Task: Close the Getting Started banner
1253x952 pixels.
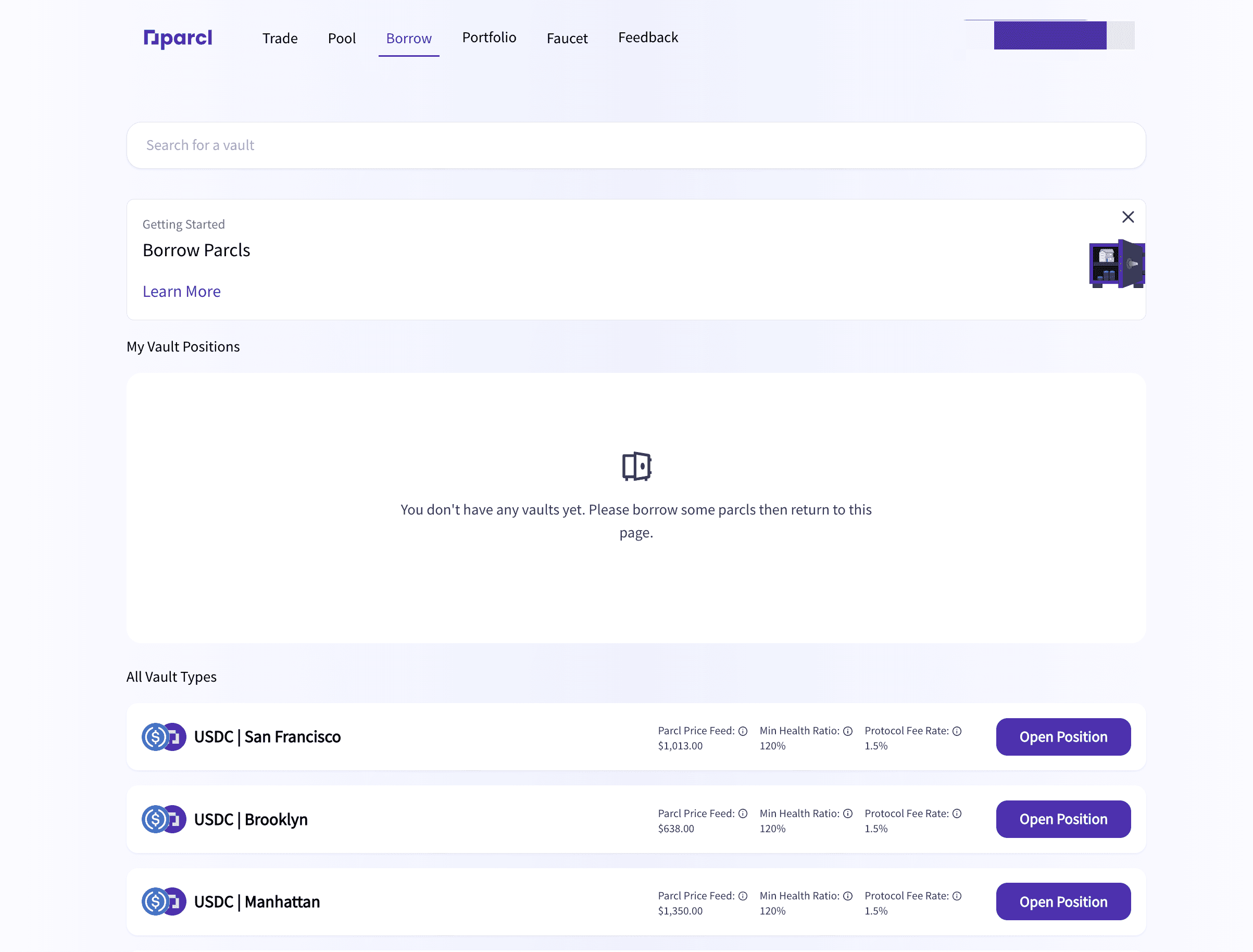Action: point(1128,217)
